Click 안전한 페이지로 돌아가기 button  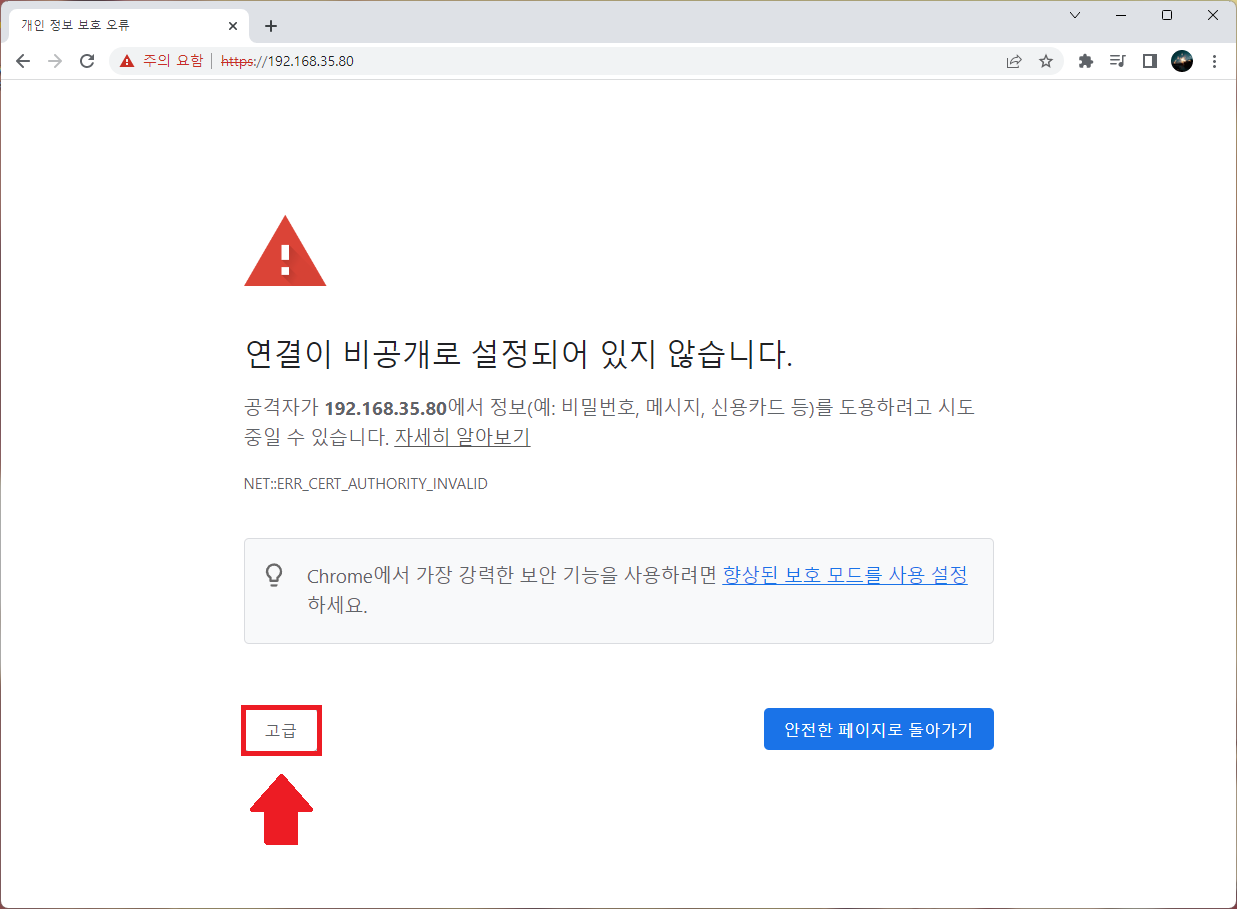pyautogui.click(x=879, y=729)
